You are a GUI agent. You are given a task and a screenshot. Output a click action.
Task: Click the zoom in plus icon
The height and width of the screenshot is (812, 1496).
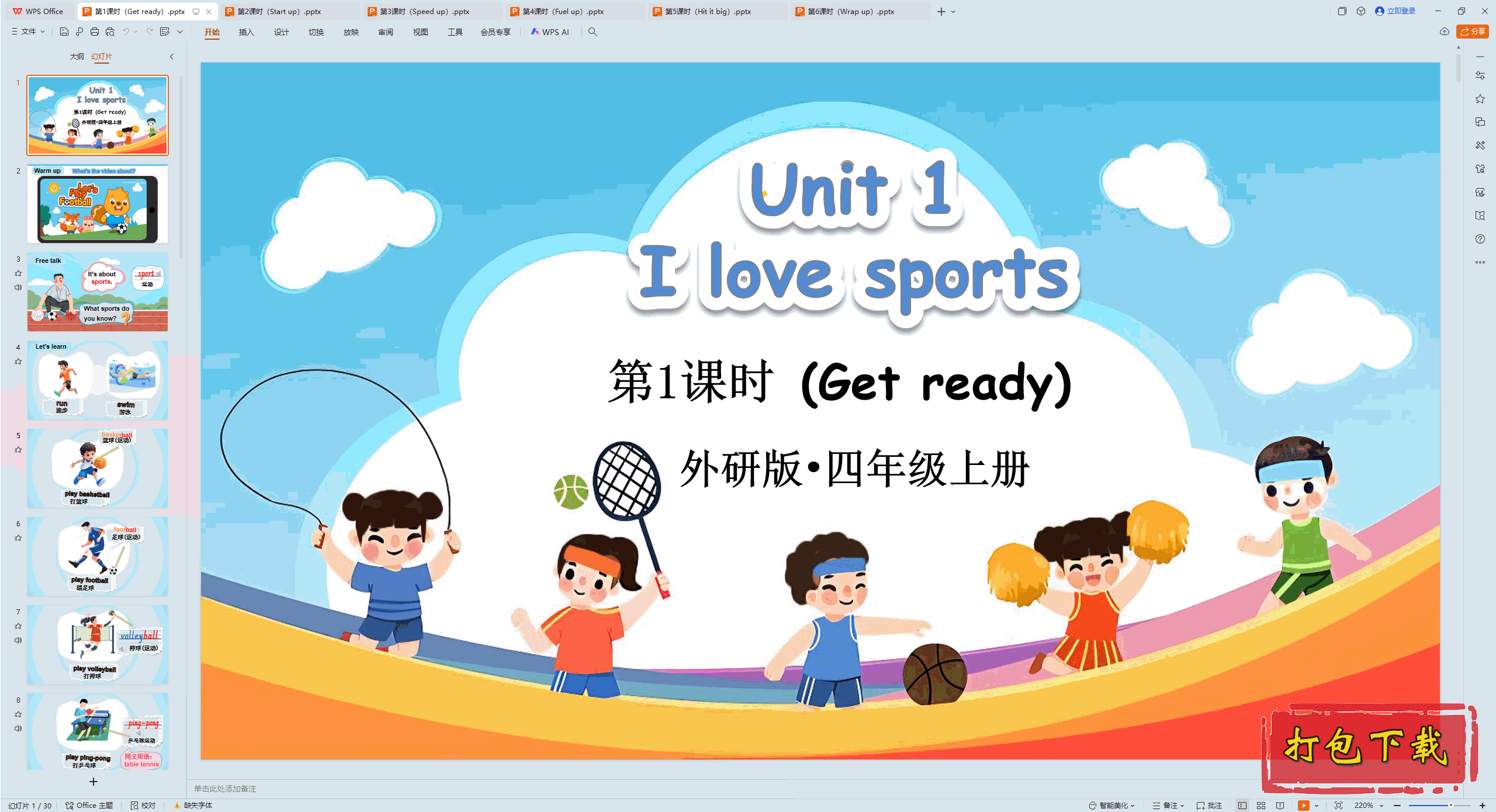coord(1483,806)
